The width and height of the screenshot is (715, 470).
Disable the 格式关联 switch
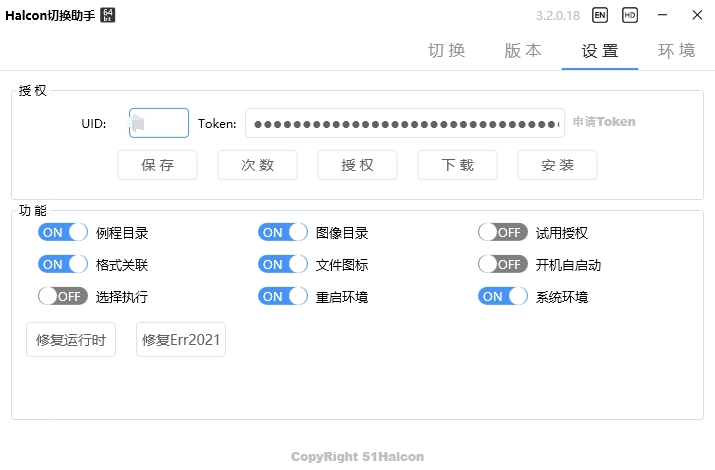63,264
